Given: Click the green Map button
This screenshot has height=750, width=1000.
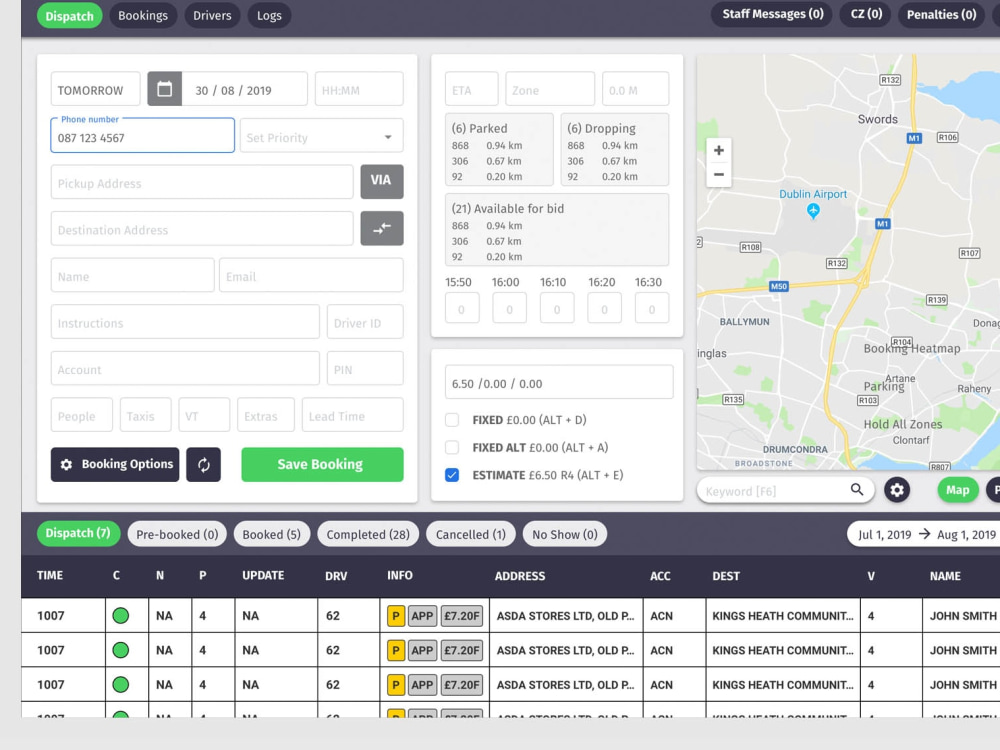Looking at the screenshot, I should pos(957,490).
